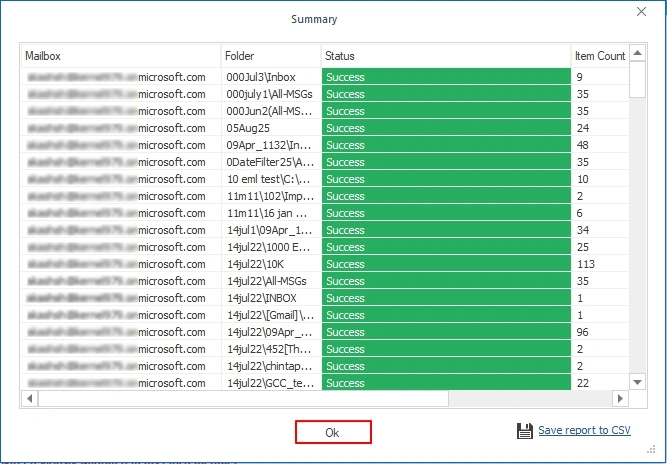Click Success status for 10 eml test row
The height and width of the screenshot is (464, 667).
pyautogui.click(x=445, y=179)
